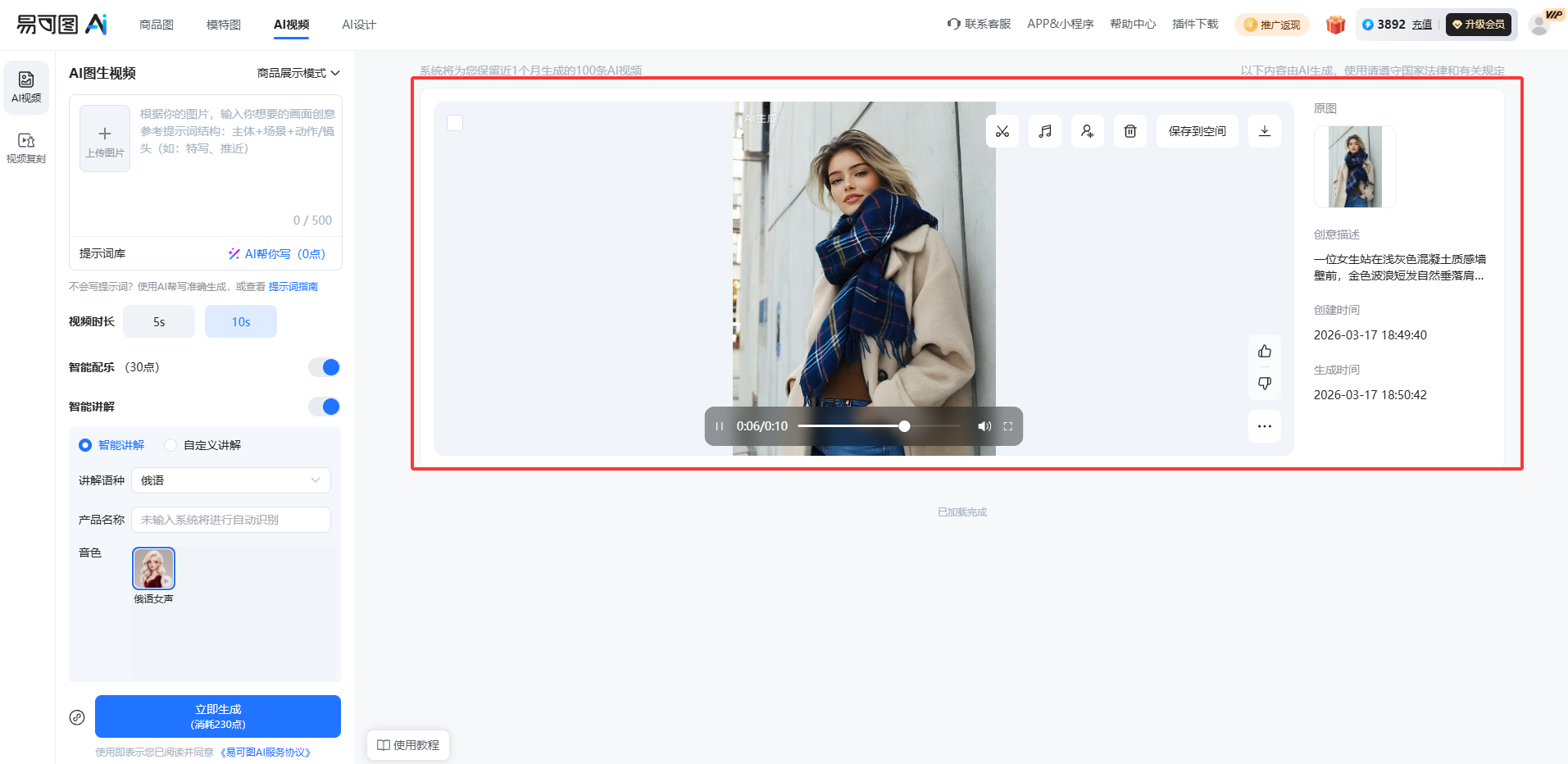
Task: Switch to the AI视频 tab
Action: click(x=292, y=25)
